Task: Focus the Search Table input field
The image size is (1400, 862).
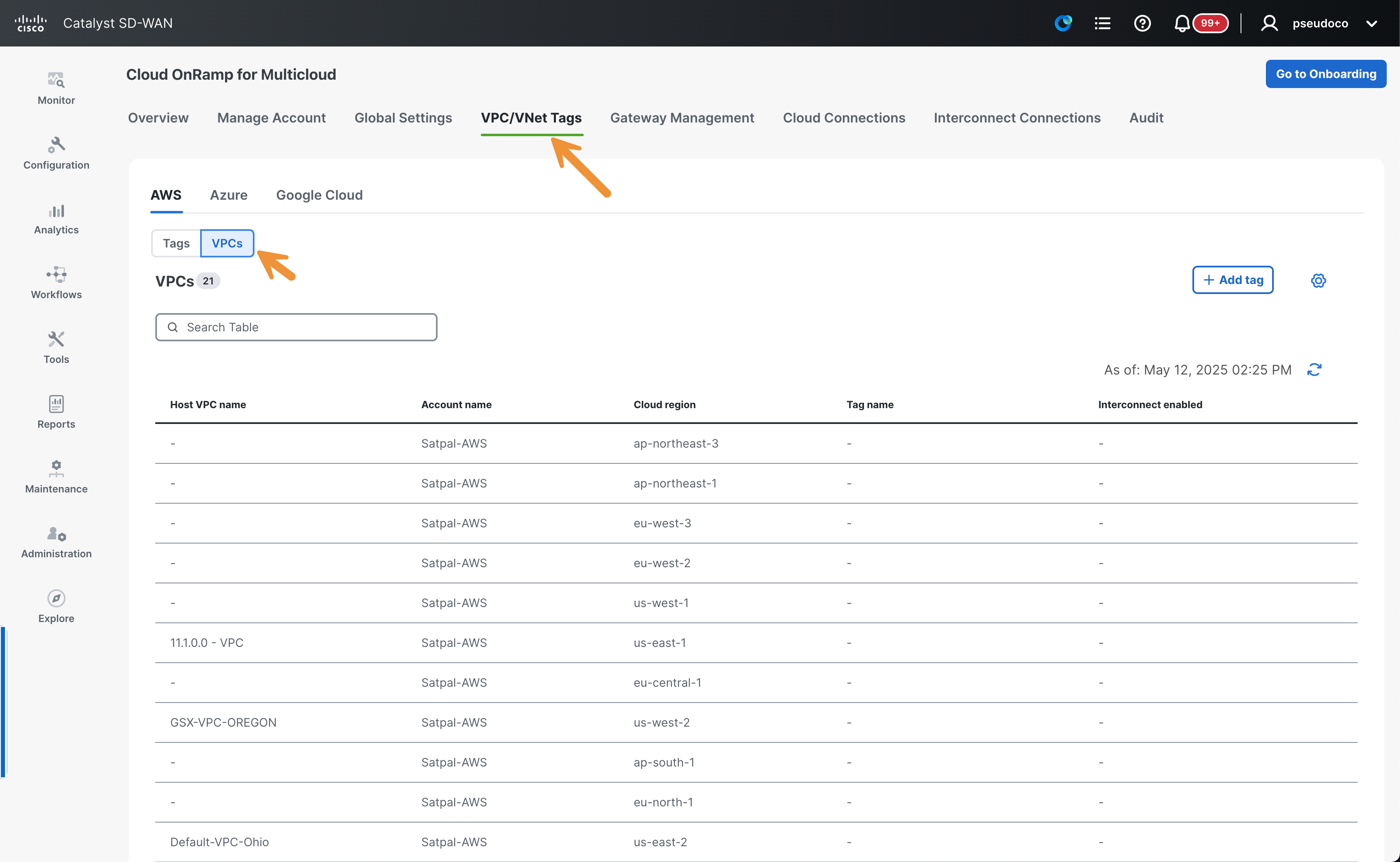Action: click(296, 327)
